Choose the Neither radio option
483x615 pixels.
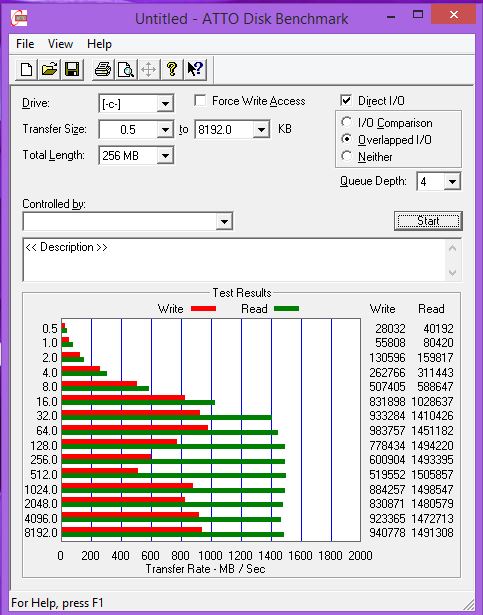coord(346,156)
